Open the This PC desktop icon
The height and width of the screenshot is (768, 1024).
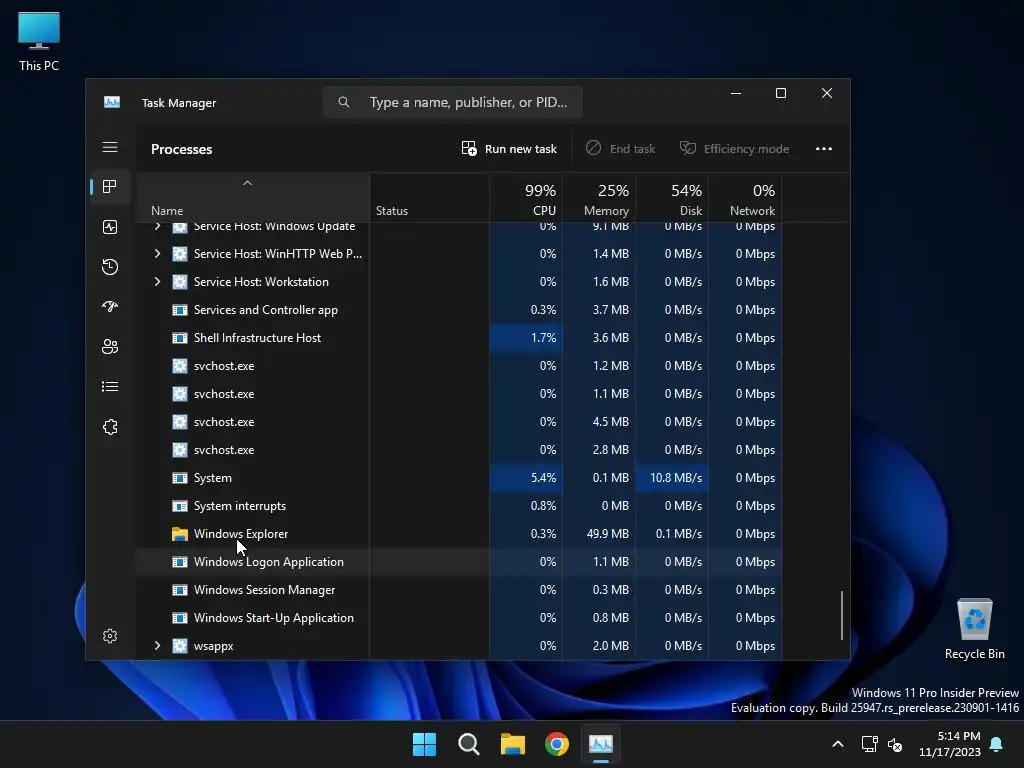coord(39,41)
